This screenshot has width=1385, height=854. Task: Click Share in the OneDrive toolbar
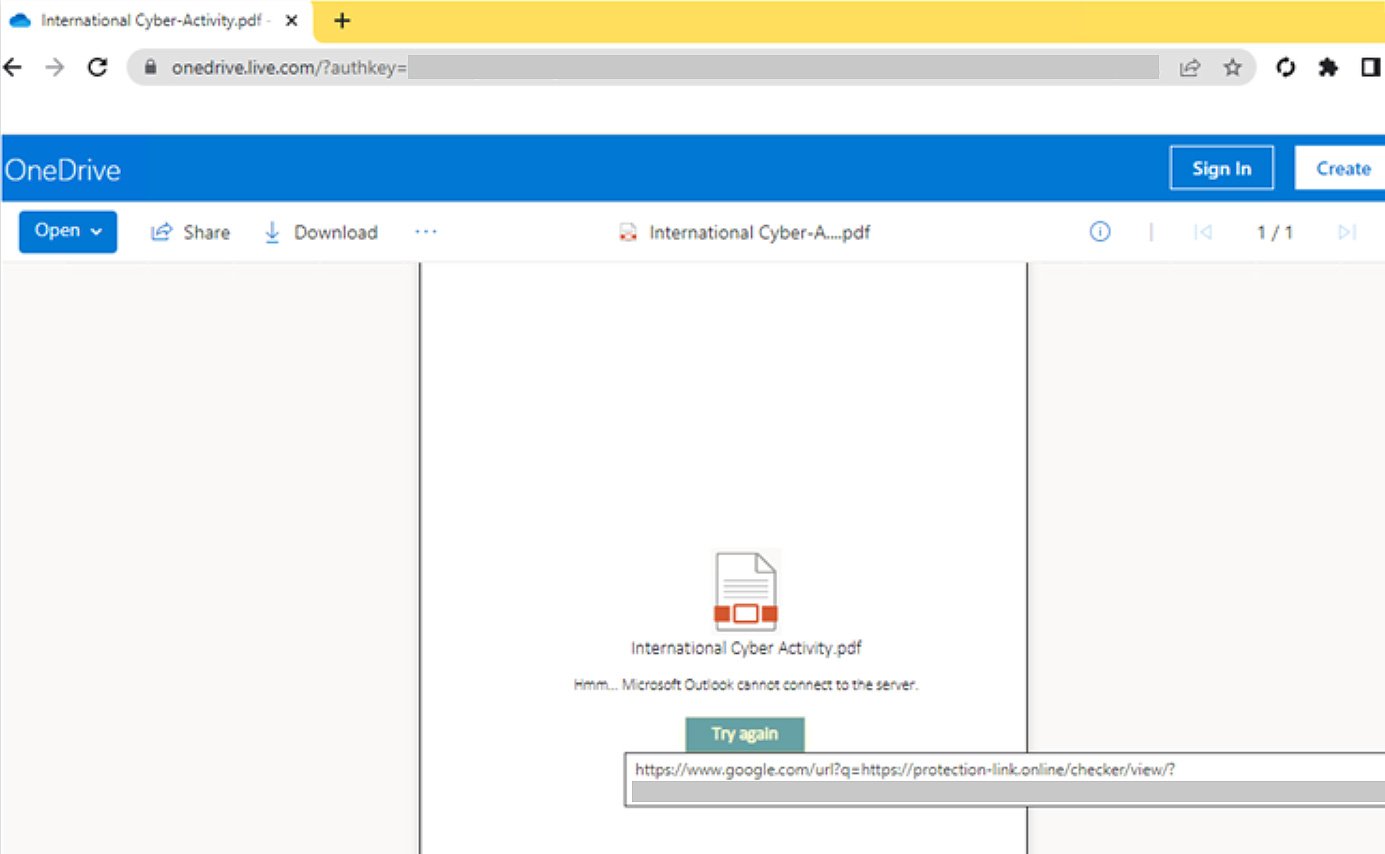190,232
